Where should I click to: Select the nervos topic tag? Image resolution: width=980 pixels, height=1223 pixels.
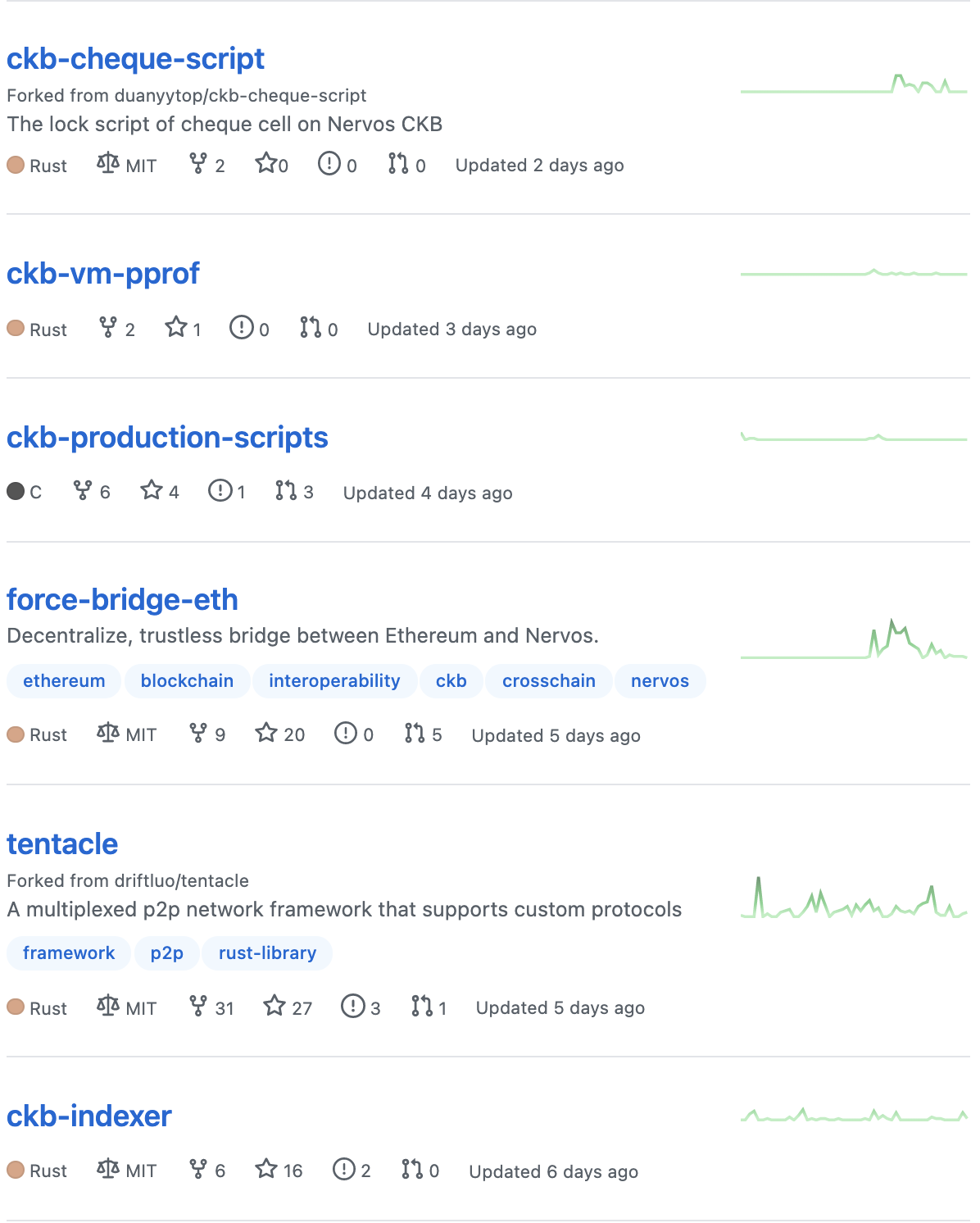[x=660, y=681]
